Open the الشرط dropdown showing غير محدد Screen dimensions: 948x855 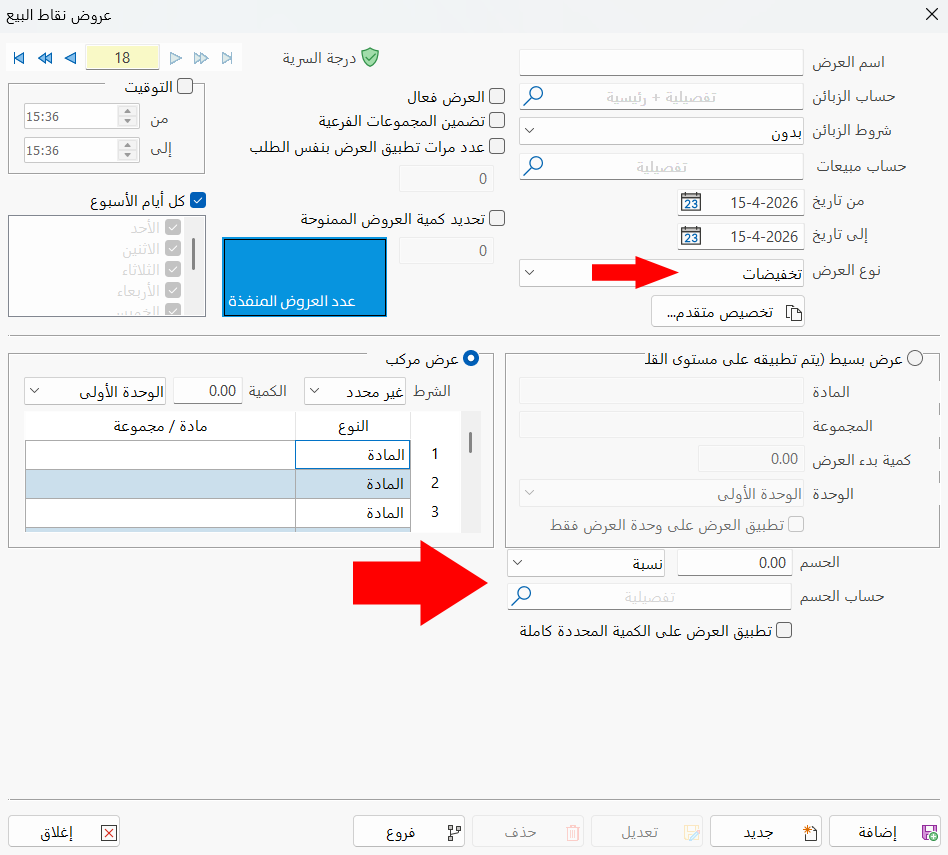coord(355,391)
